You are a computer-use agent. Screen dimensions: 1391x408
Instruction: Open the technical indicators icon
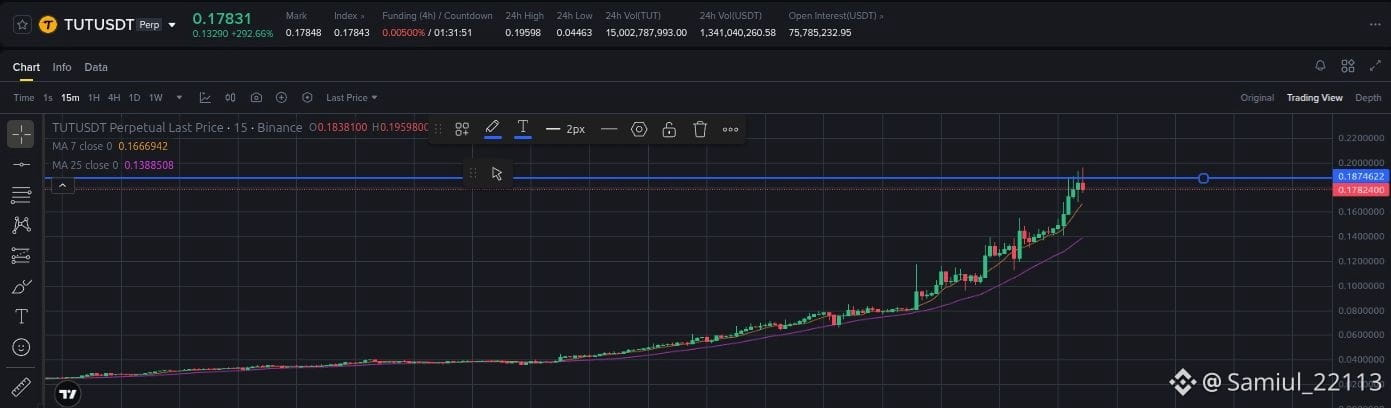(205, 98)
